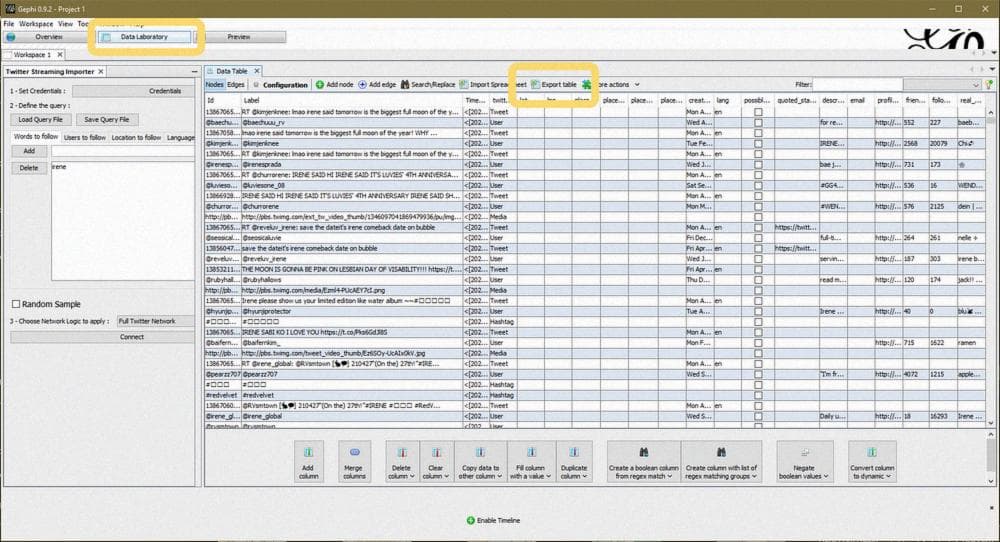Open the Workspace menu
1000x542 pixels.
36,24
